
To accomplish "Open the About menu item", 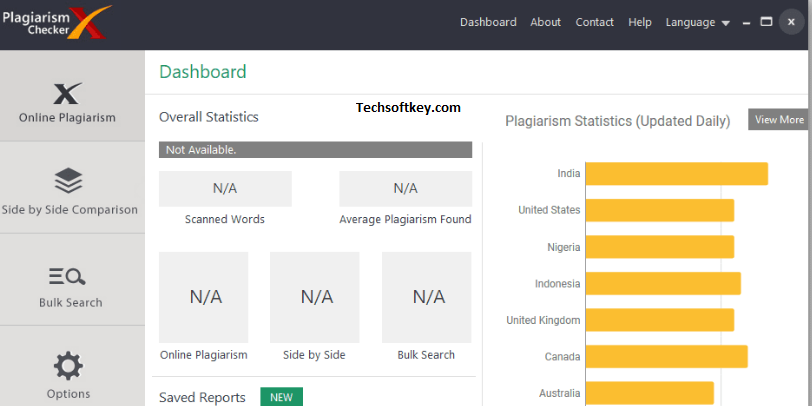I will [x=545, y=22].
